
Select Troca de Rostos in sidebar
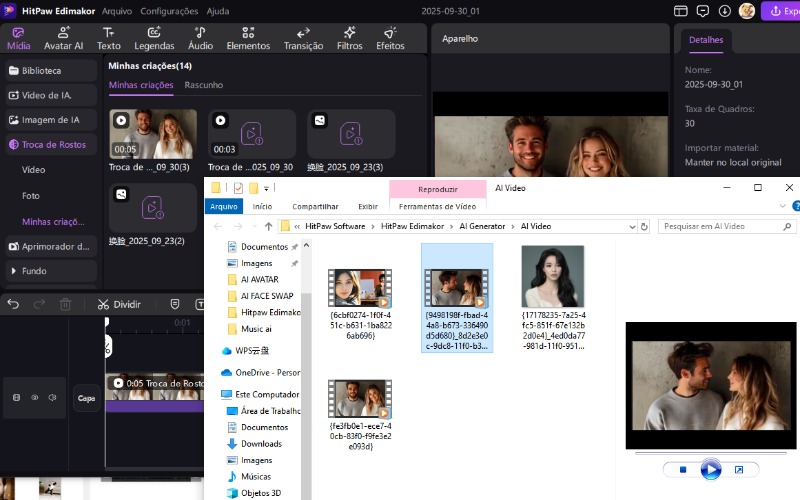click(53, 145)
